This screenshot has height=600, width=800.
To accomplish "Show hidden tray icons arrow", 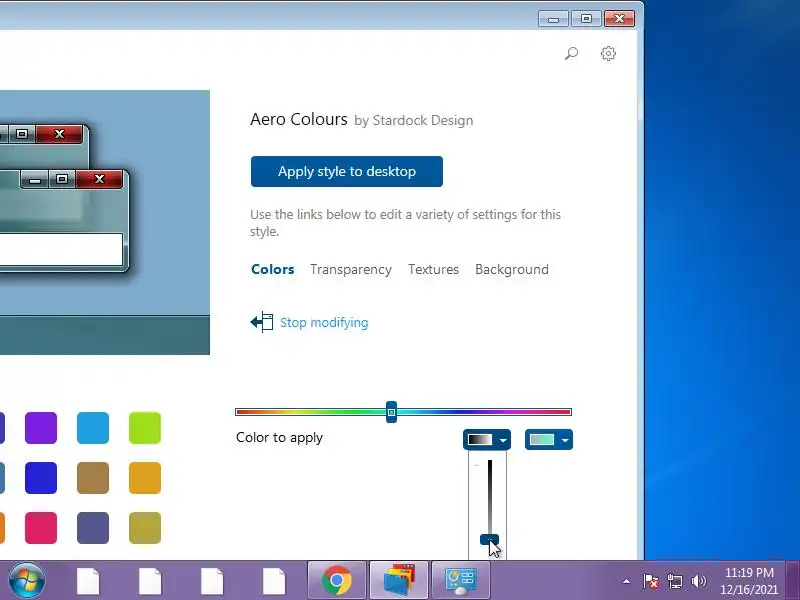I will 626,581.
